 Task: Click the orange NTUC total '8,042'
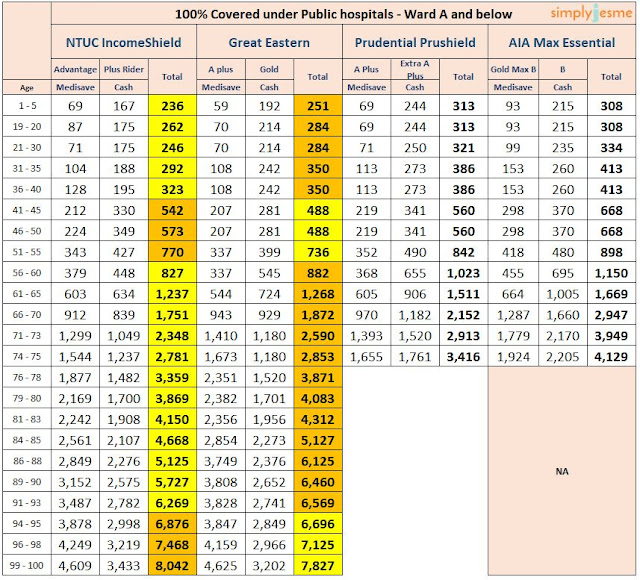(x=172, y=566)
